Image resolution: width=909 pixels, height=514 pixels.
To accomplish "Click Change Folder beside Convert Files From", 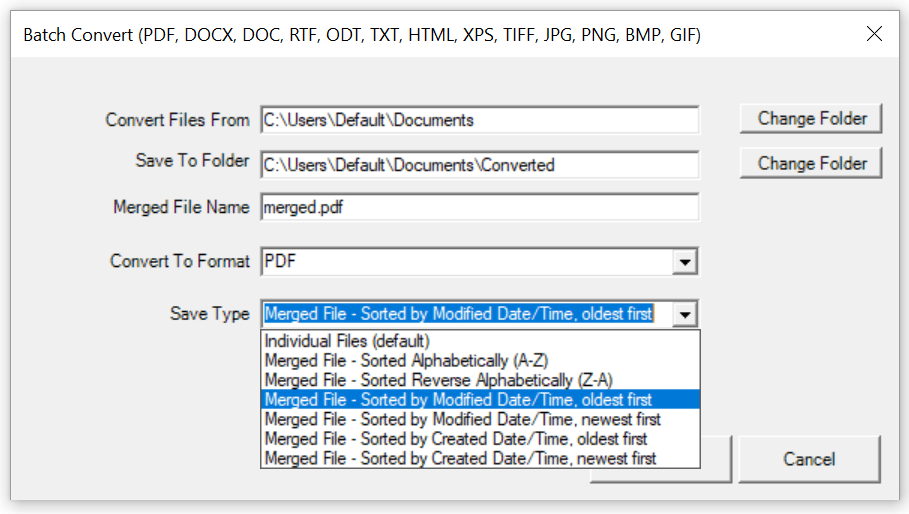I will pyautogui.click(x=811, y=118).
